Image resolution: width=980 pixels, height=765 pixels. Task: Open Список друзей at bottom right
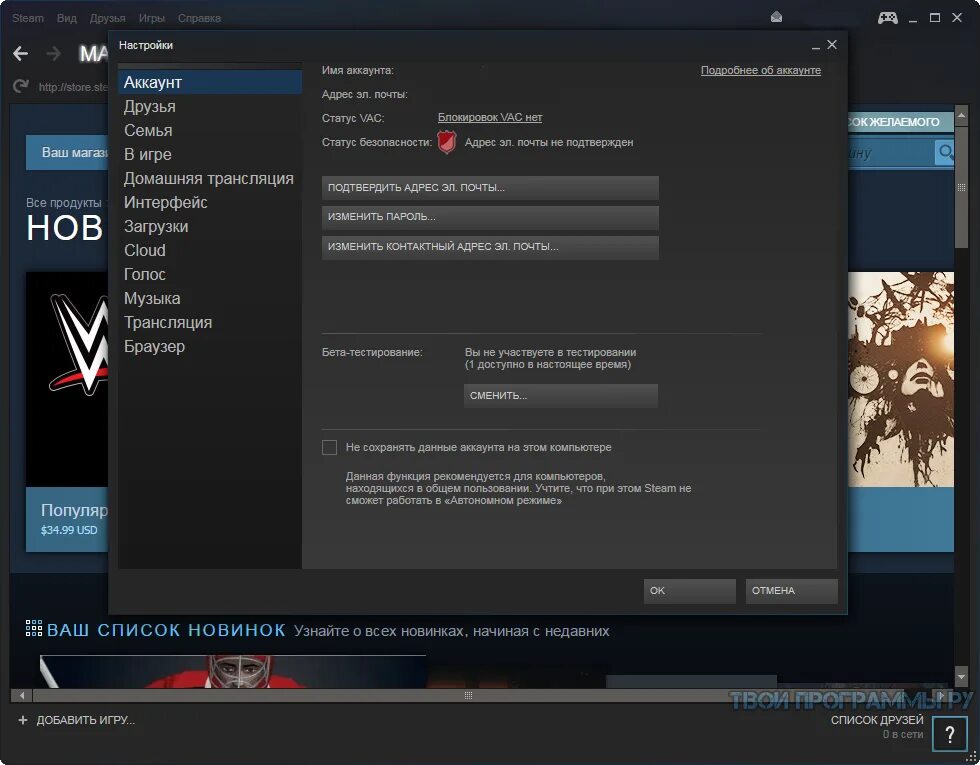tap(877, 720)
